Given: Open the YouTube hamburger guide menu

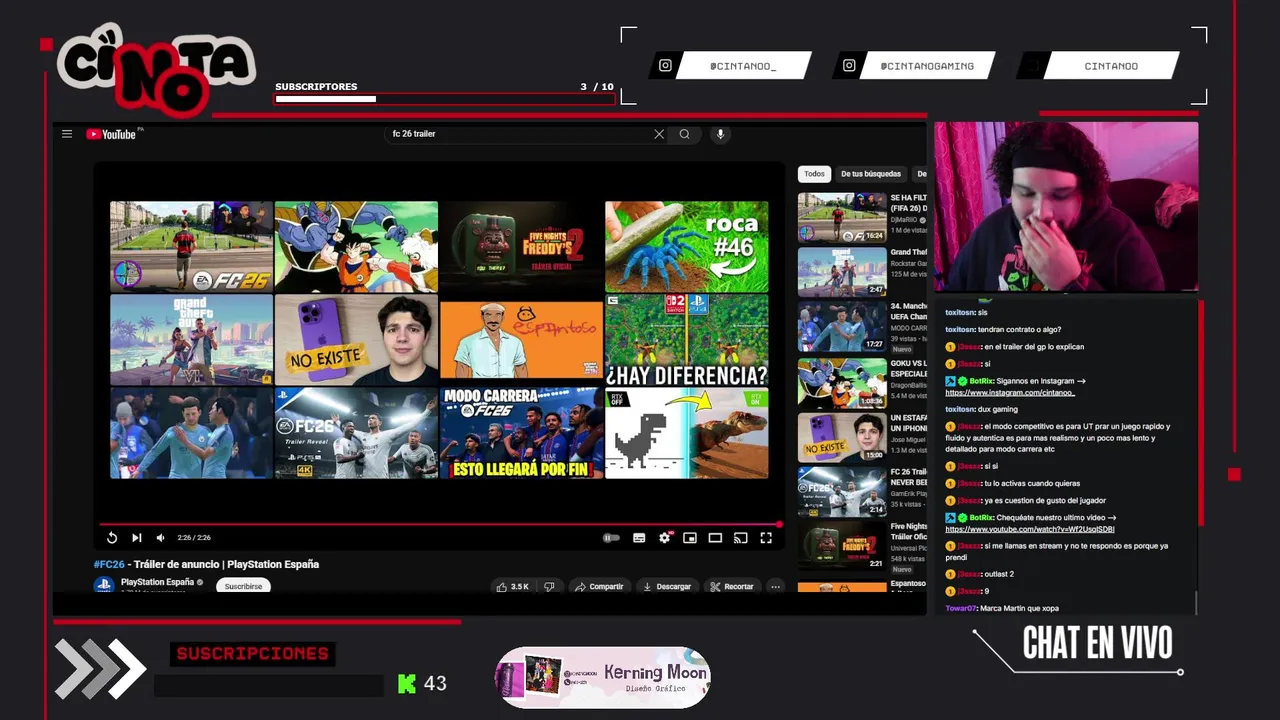Looking at the screenshot, I should click(x=67, y=134).
